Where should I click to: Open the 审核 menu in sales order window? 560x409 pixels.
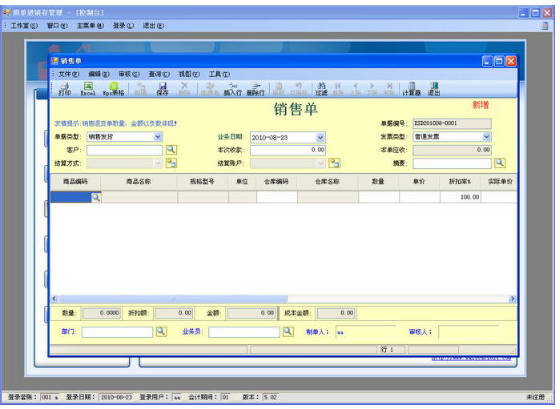[129, 74]
